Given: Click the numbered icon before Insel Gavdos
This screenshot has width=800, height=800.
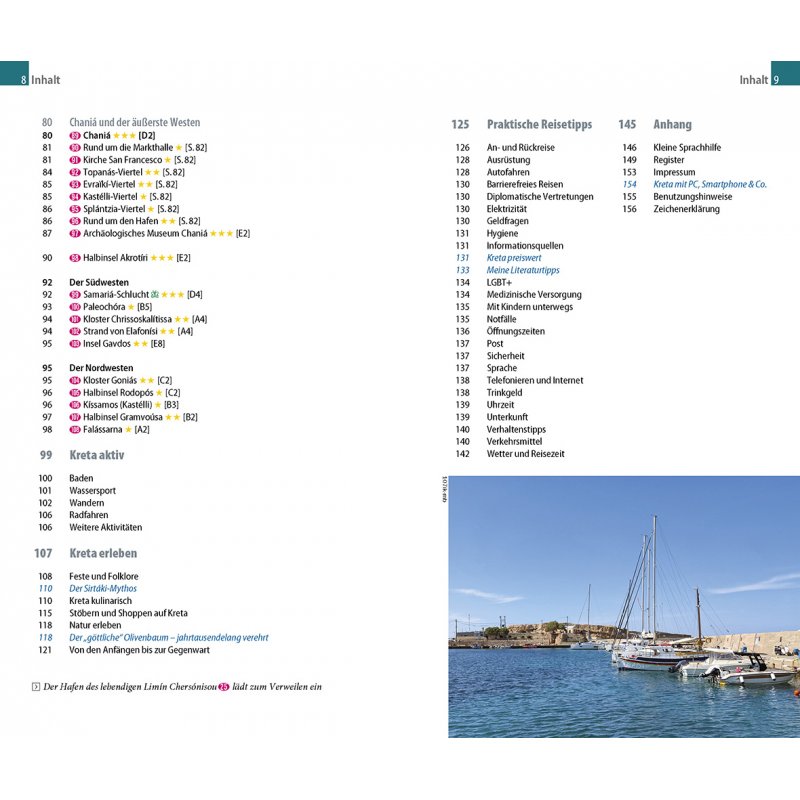Looking at the screenshot, I should pos(75,344).
